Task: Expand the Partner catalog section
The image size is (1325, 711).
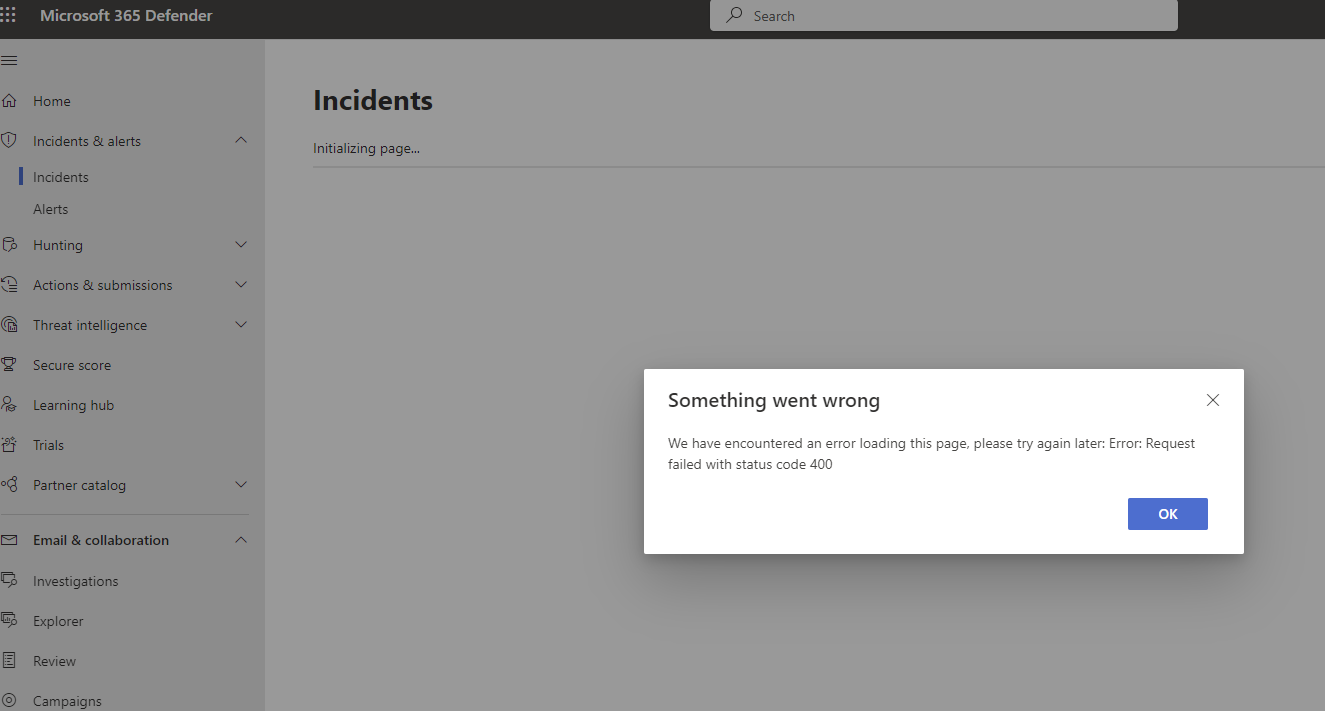Action: pyautogui.click(x=240, y=484)
